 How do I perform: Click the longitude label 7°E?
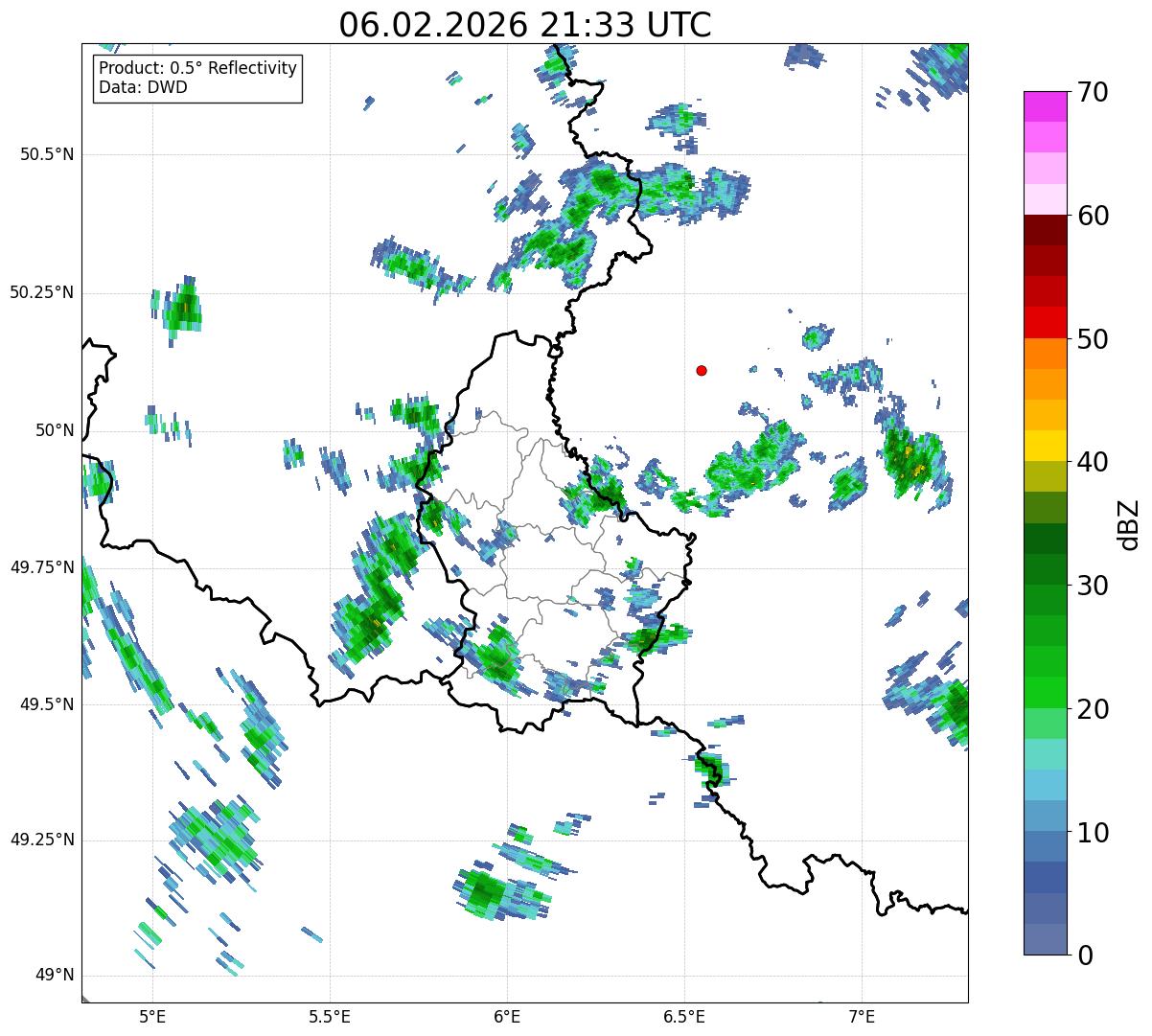point(862,1016)
